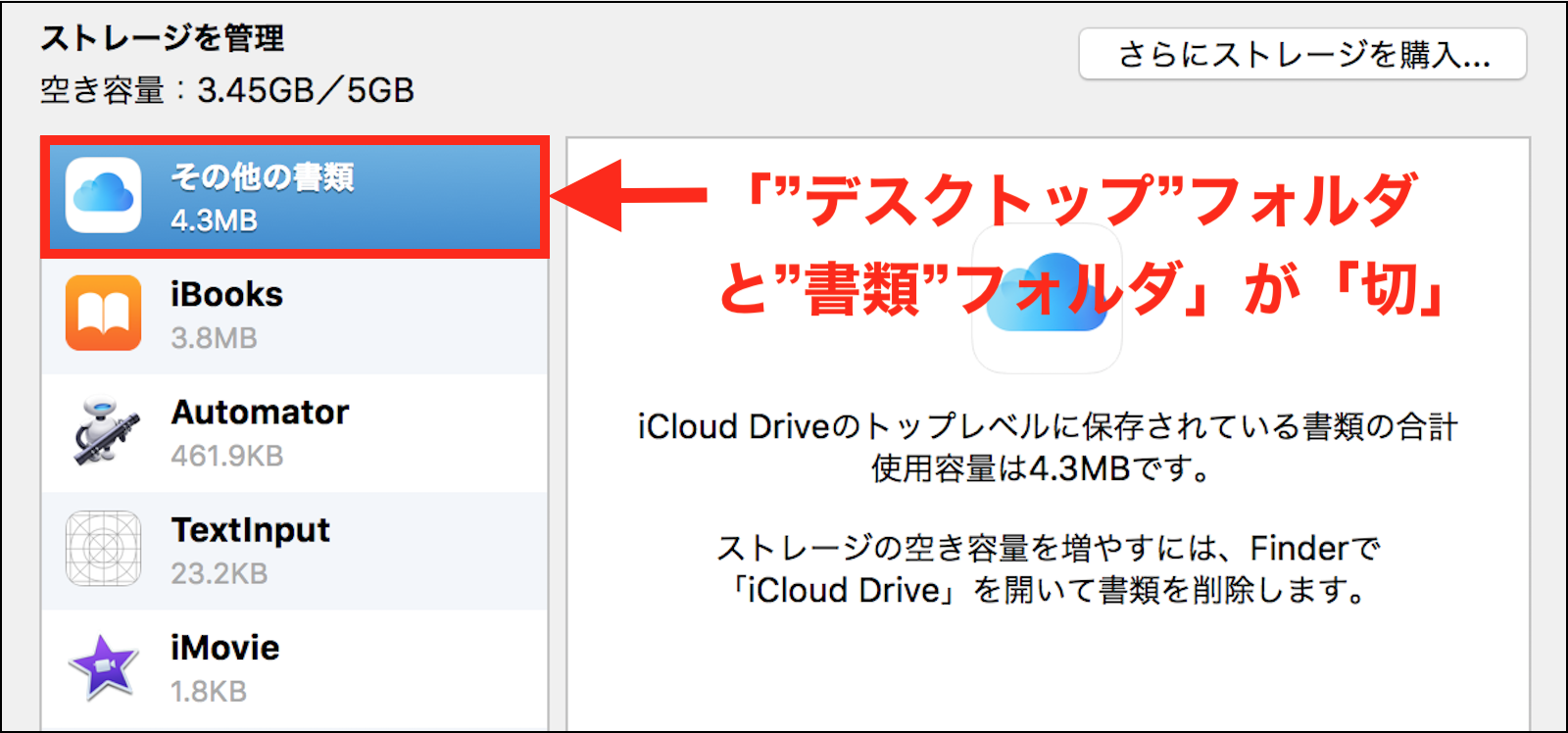Click the 23.2KB size under TextInput
The width and height of the screenshot is (1568, 733).
219,573
